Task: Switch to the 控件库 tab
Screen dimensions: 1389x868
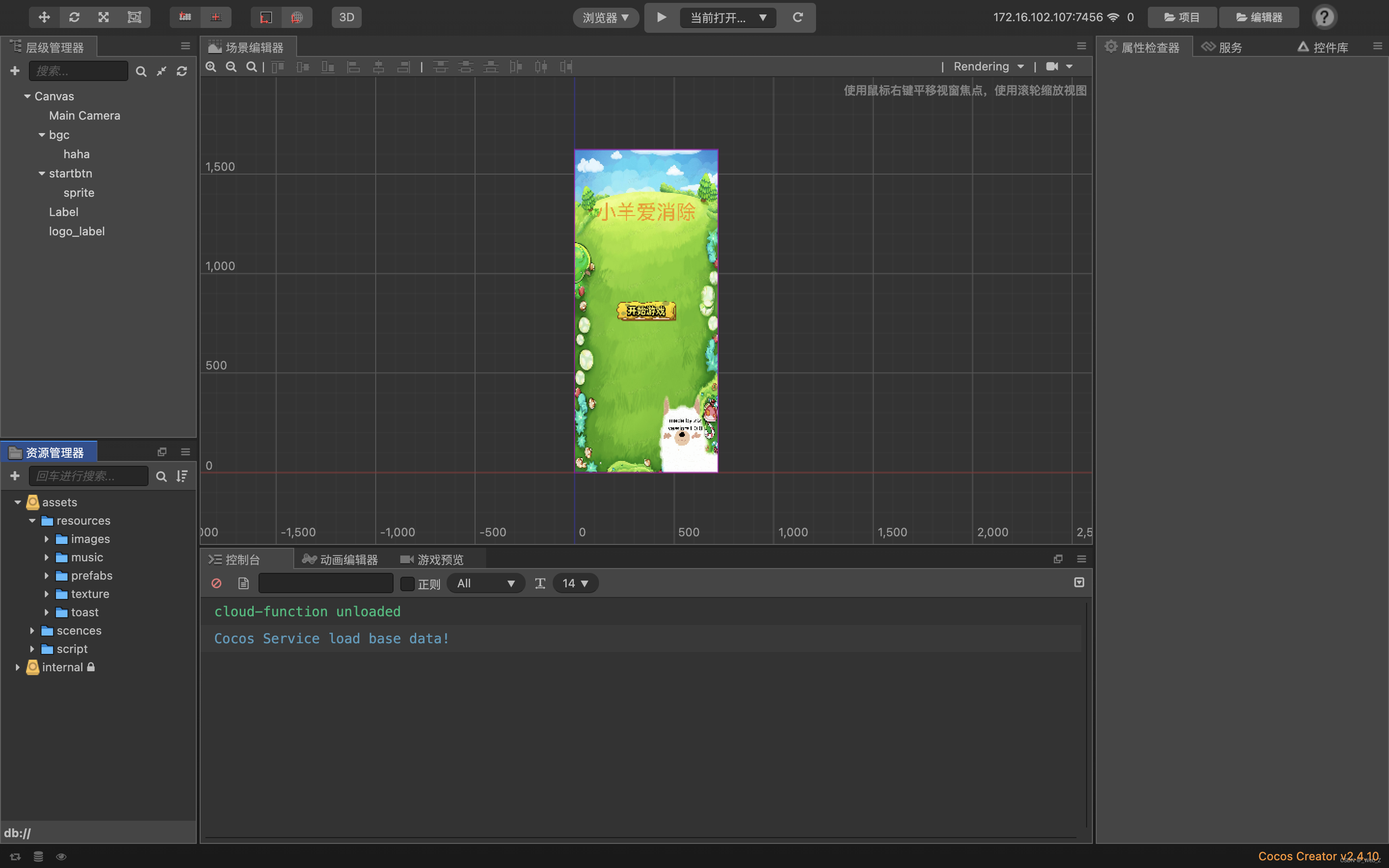Action: tap(1323, 48)
